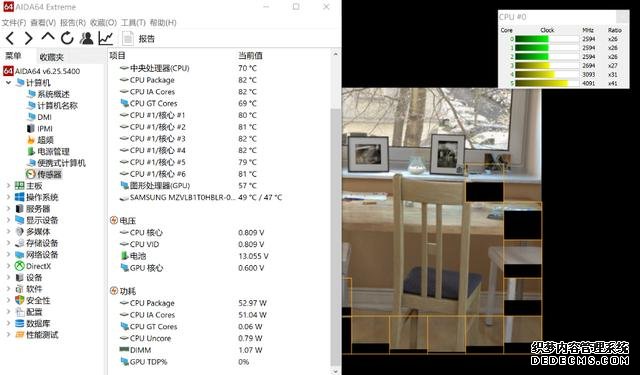Click the Back arrow in the toolbar

click(x=10, y=38)
